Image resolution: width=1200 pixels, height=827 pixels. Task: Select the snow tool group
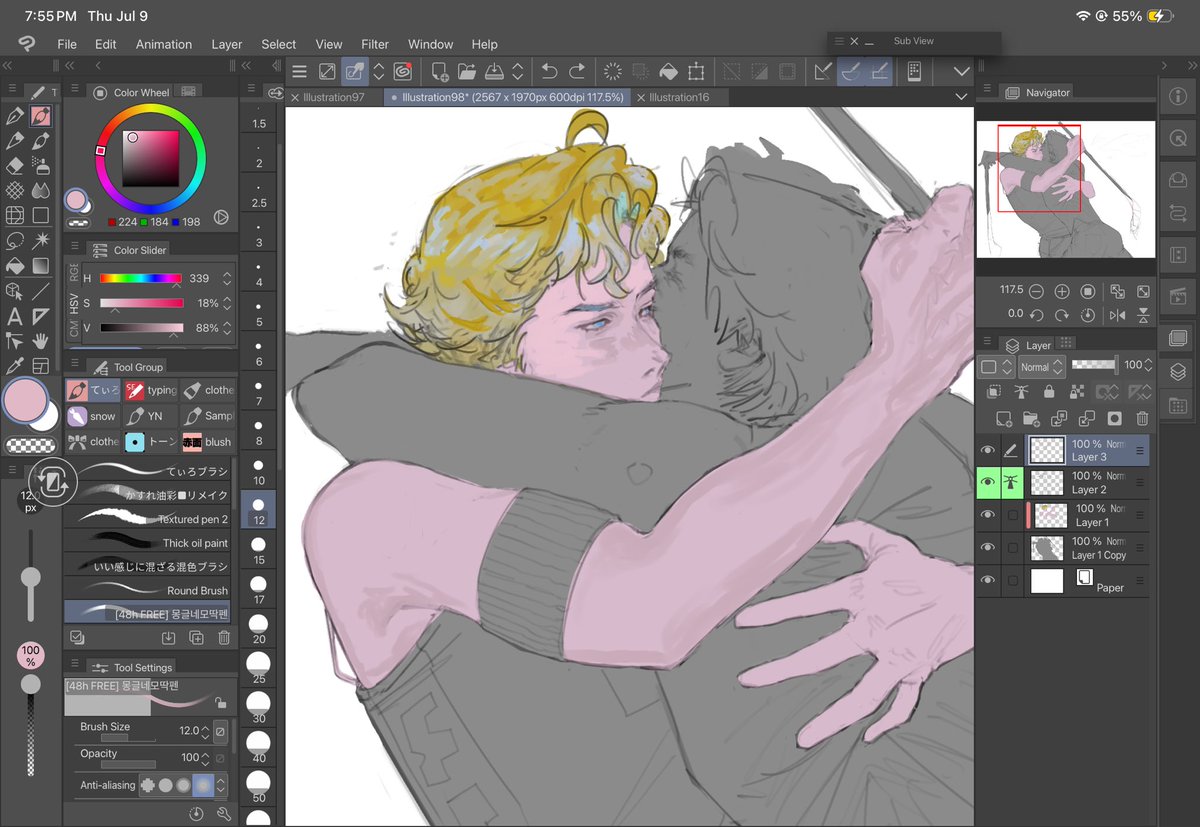click(92, 416)
